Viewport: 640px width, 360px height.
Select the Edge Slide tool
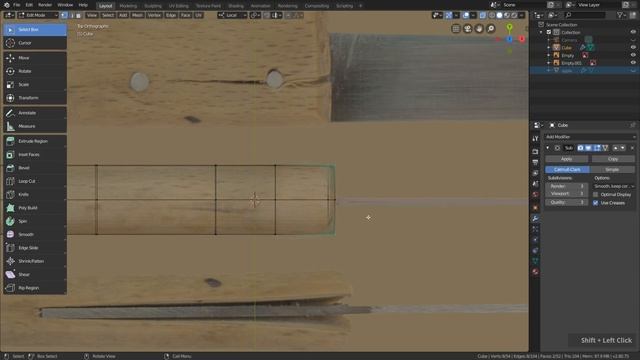35,248
